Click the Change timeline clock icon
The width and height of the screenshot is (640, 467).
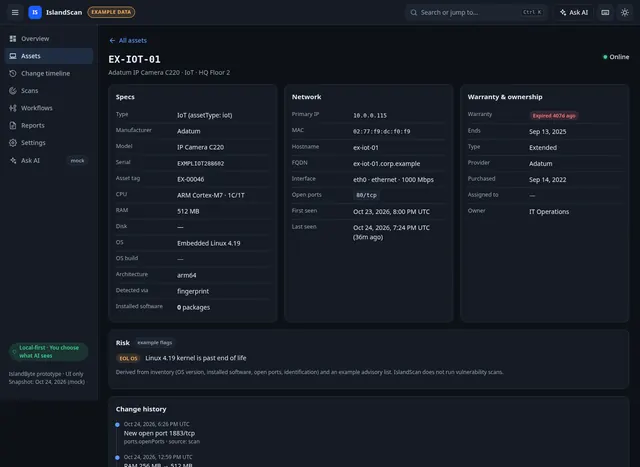(13, 73)
